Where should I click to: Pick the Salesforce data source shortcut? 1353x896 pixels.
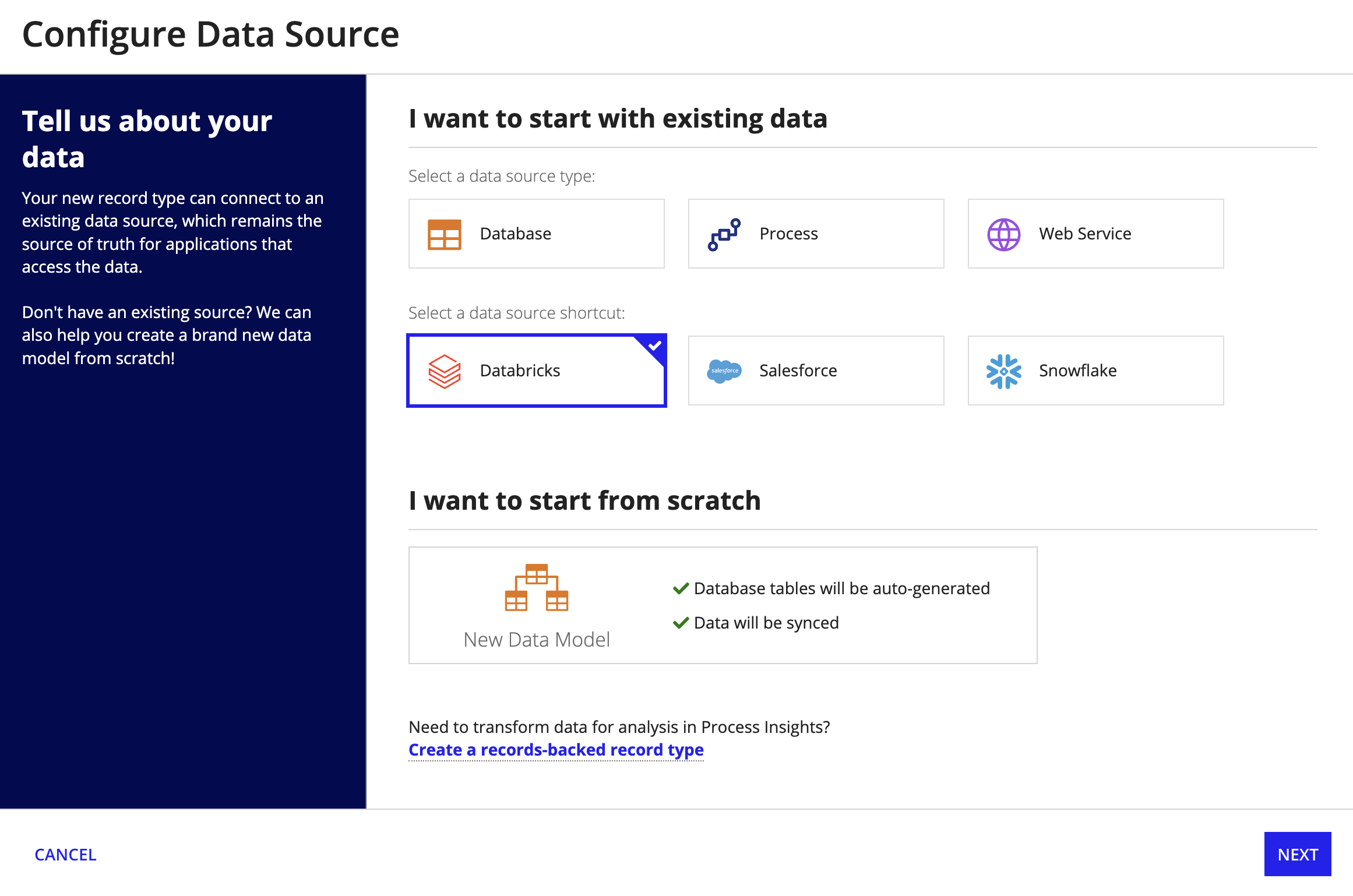pos(816,371)
